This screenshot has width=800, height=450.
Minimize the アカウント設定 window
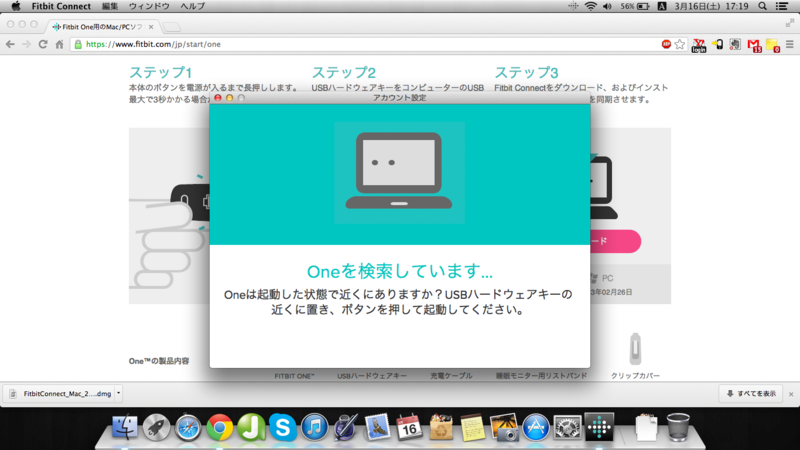click(x=230, y=98)
